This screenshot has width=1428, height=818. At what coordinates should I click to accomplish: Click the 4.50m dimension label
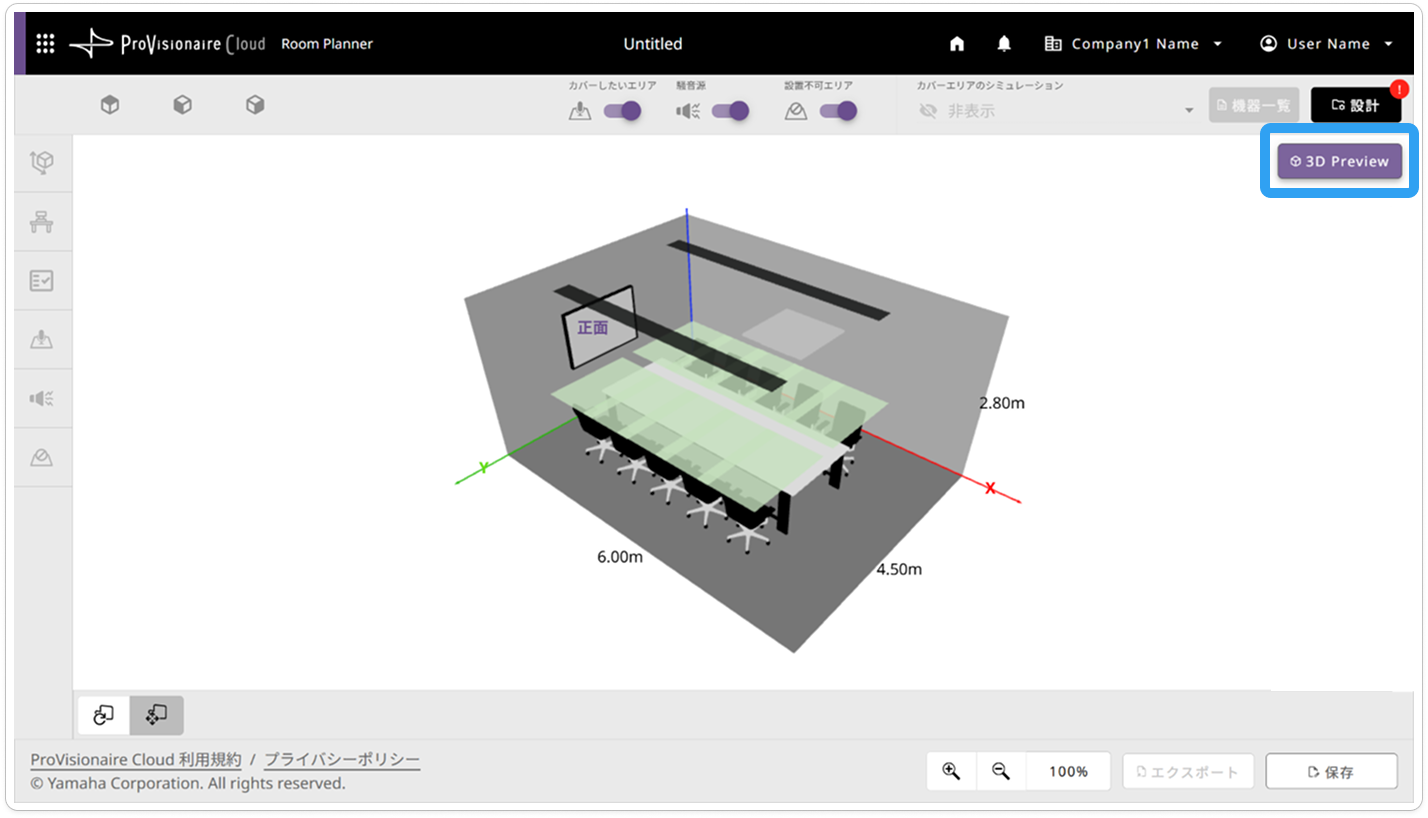pyautogui.click(x=899, y=569)
